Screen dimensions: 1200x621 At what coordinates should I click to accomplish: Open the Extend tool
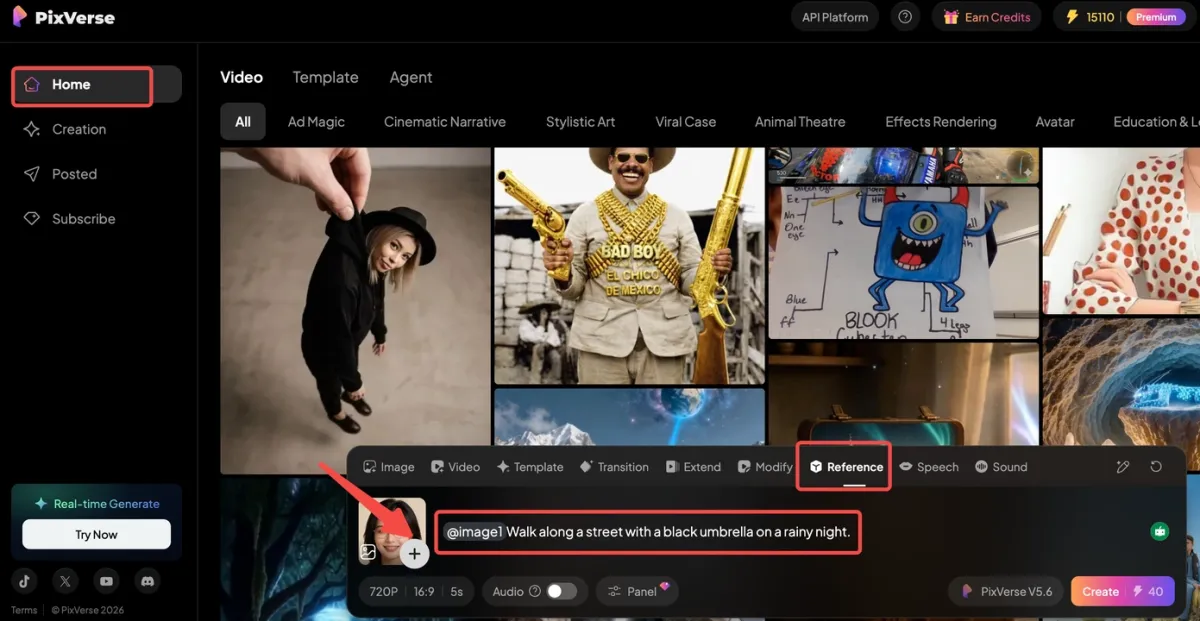693,466
